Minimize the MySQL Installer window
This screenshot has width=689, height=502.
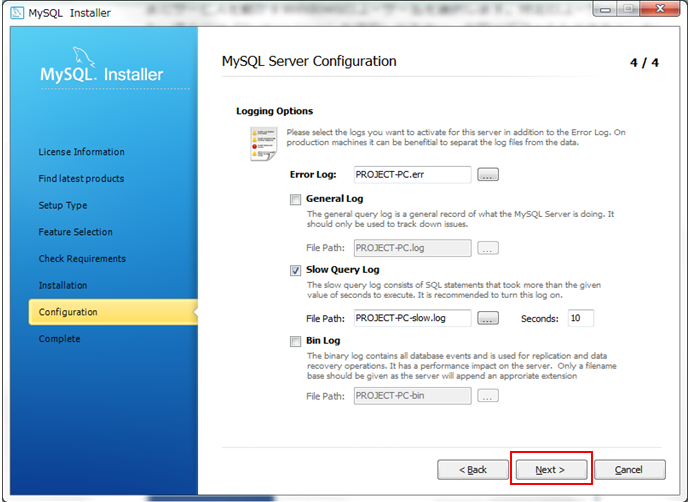pos(605,9)
